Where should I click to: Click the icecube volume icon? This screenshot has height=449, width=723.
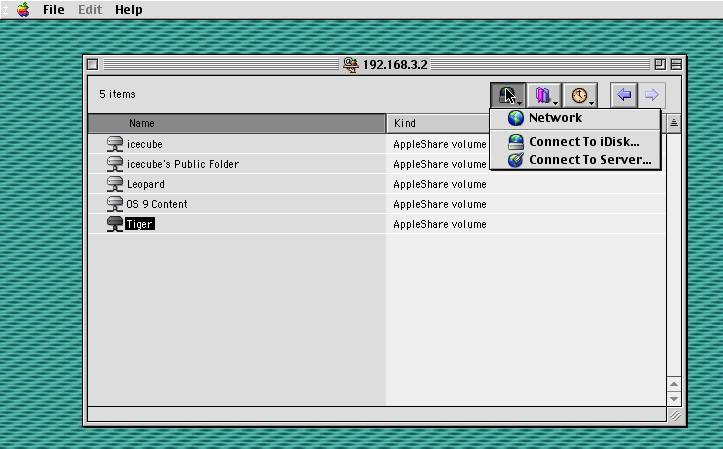(115, 144)
